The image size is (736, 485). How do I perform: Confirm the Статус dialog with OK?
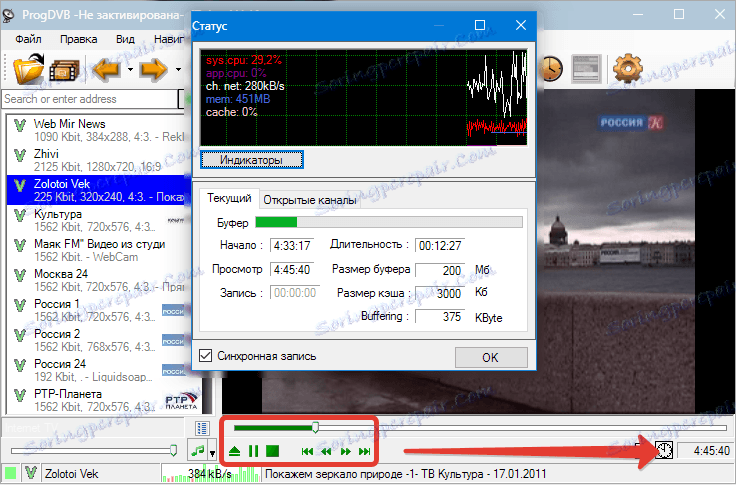pyautogui.click(x=491, y=358)
